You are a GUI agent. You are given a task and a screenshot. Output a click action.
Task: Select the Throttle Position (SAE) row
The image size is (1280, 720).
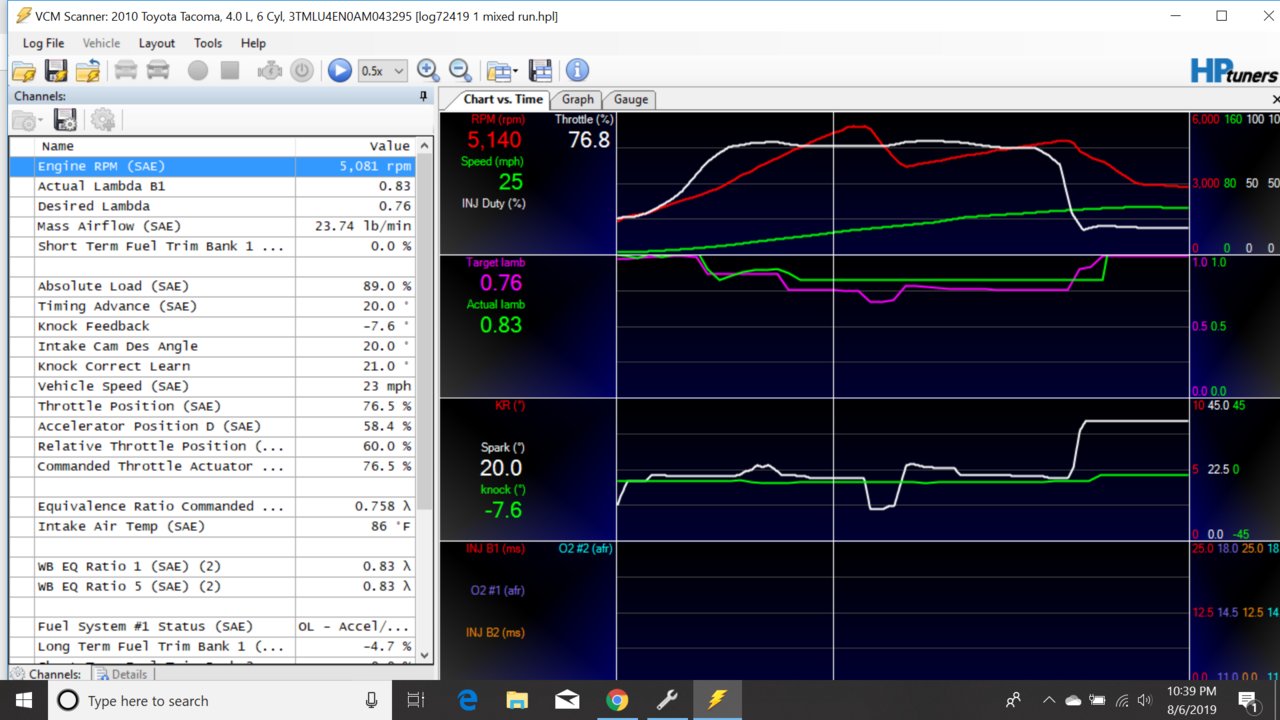(x=212, y=406)
